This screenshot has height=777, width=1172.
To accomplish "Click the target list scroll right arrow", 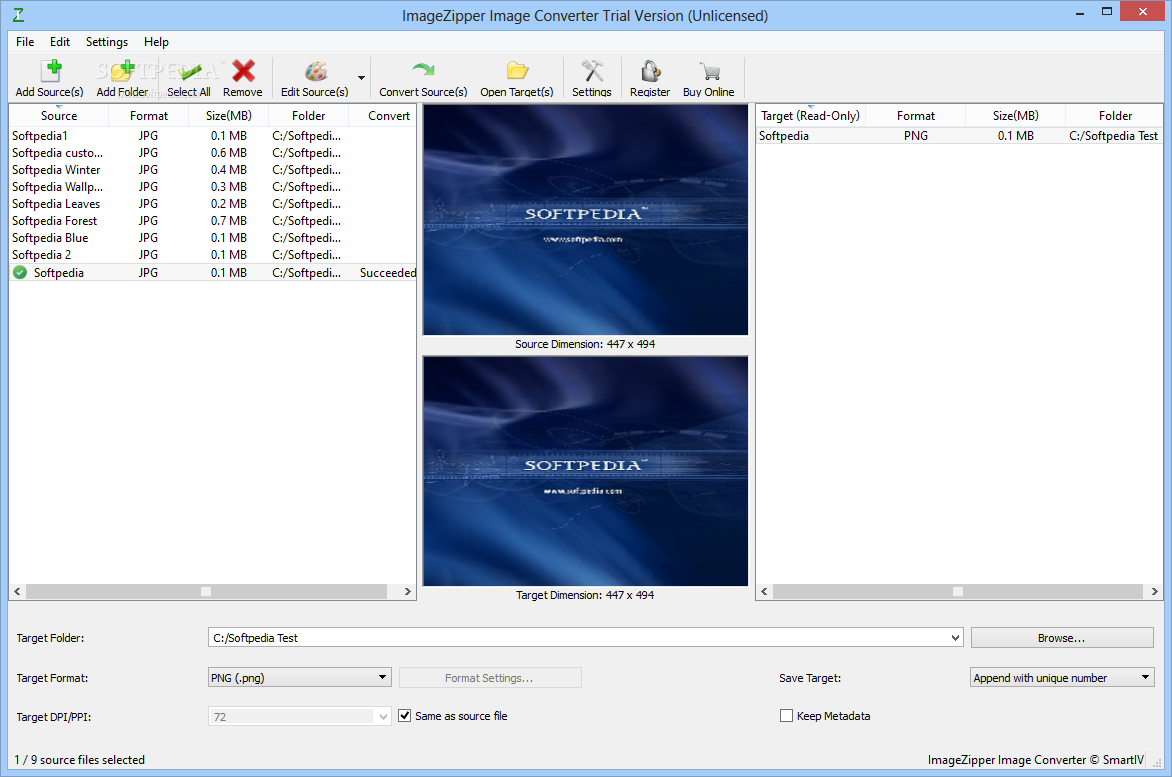I will pyautogui.click(x=1155, y=592).
